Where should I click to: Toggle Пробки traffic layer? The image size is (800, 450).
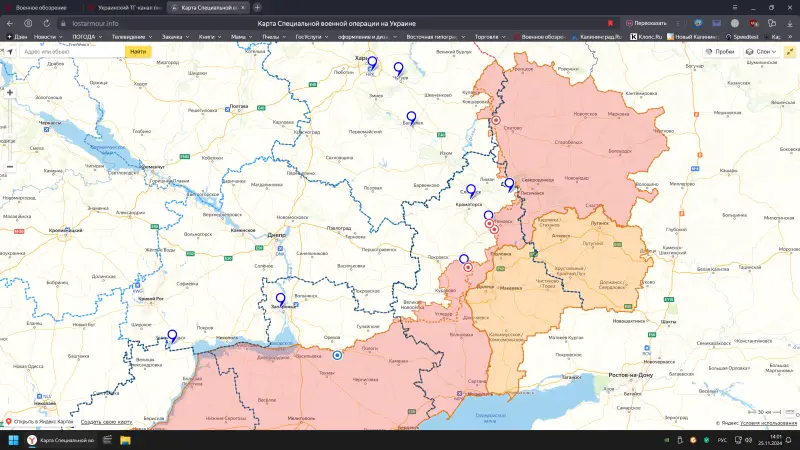pos(720,51)
